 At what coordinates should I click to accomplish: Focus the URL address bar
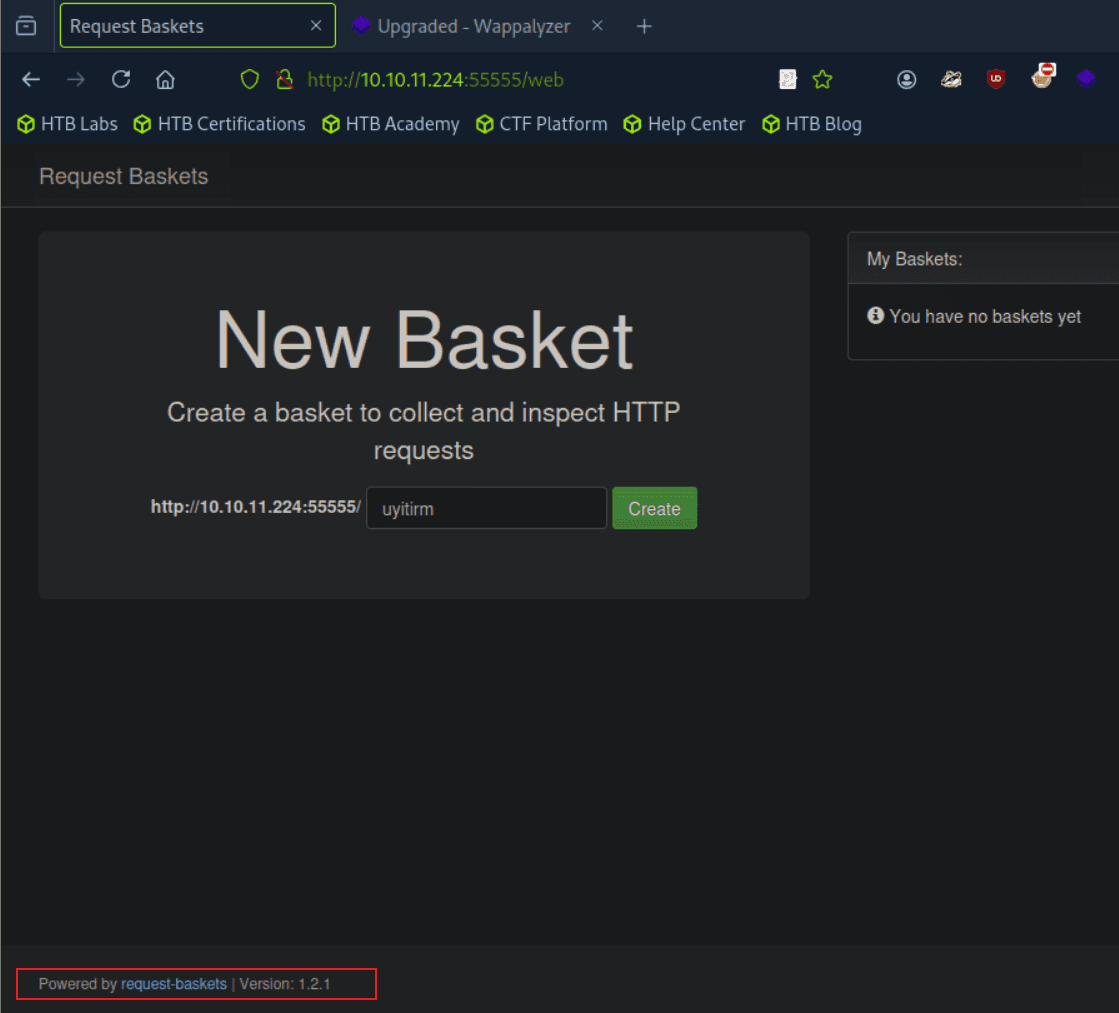530,80
